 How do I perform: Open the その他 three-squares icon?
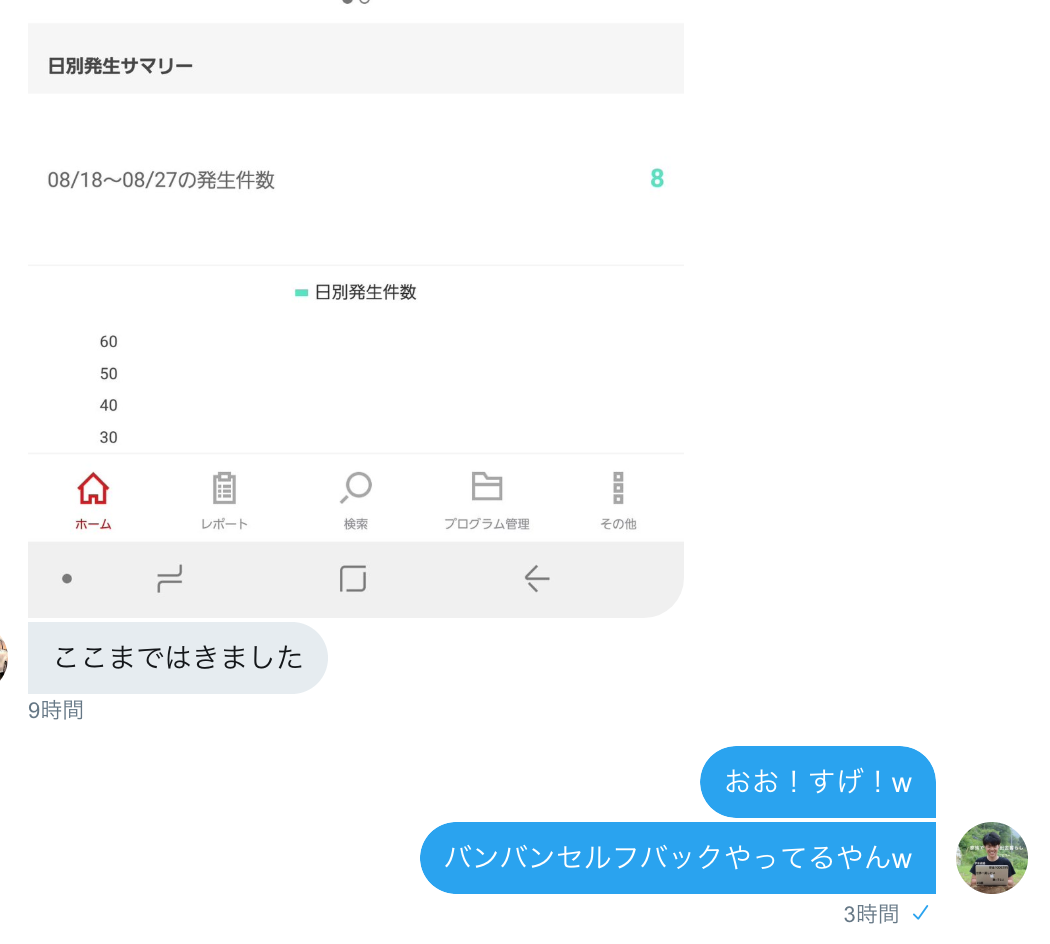click(x=618, y=487)
